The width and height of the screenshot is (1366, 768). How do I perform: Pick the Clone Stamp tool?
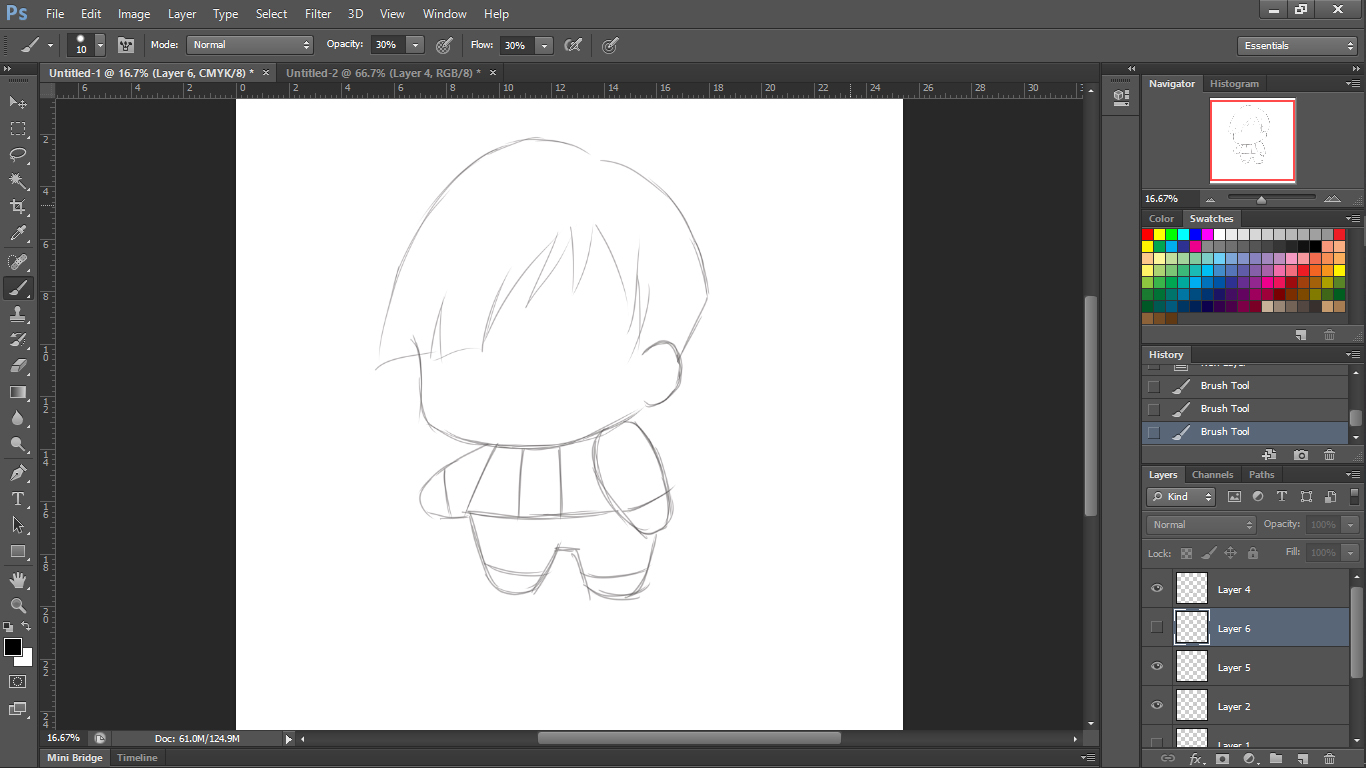pos(16,314)
